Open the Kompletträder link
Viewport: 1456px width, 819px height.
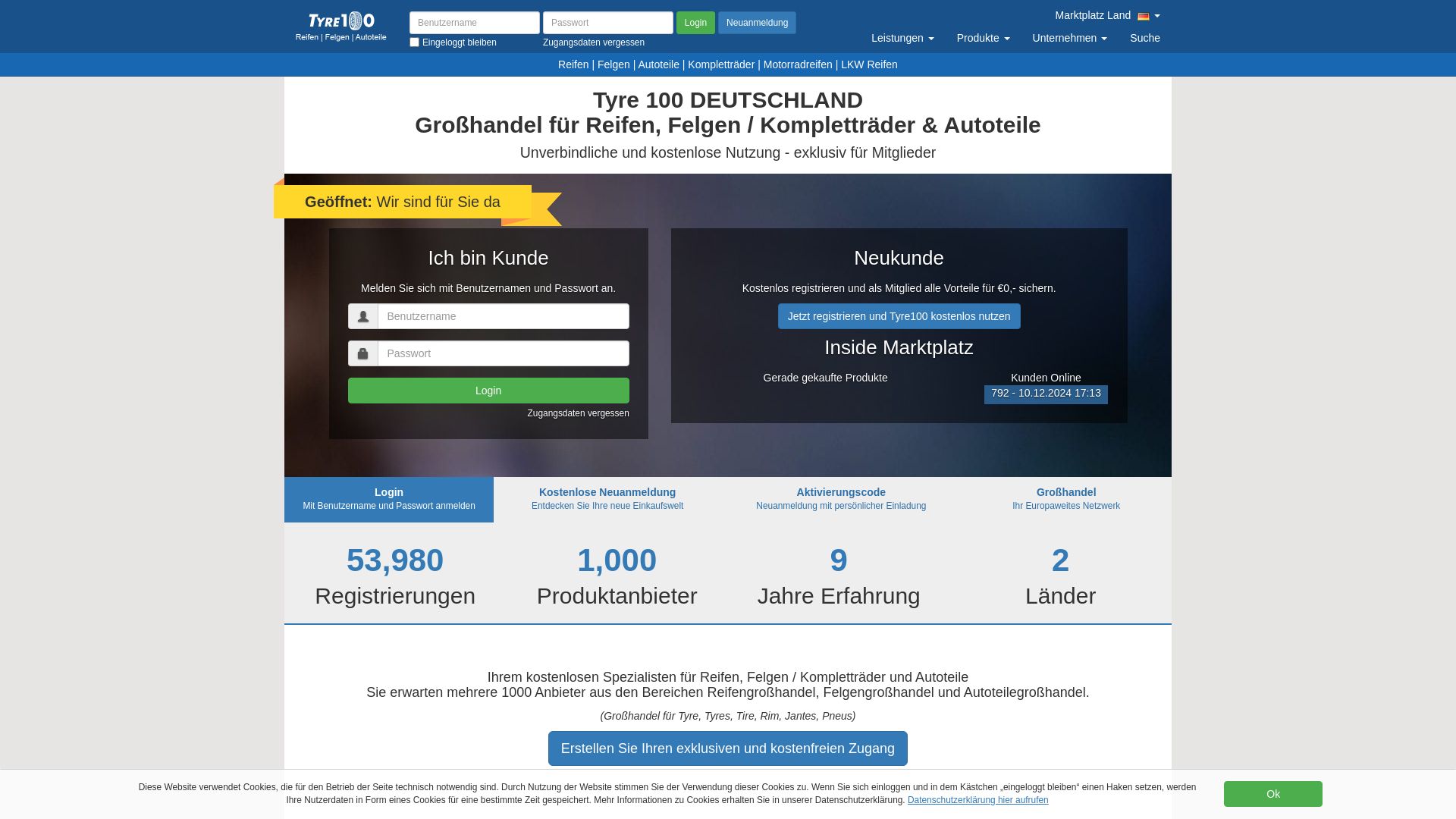721,64
